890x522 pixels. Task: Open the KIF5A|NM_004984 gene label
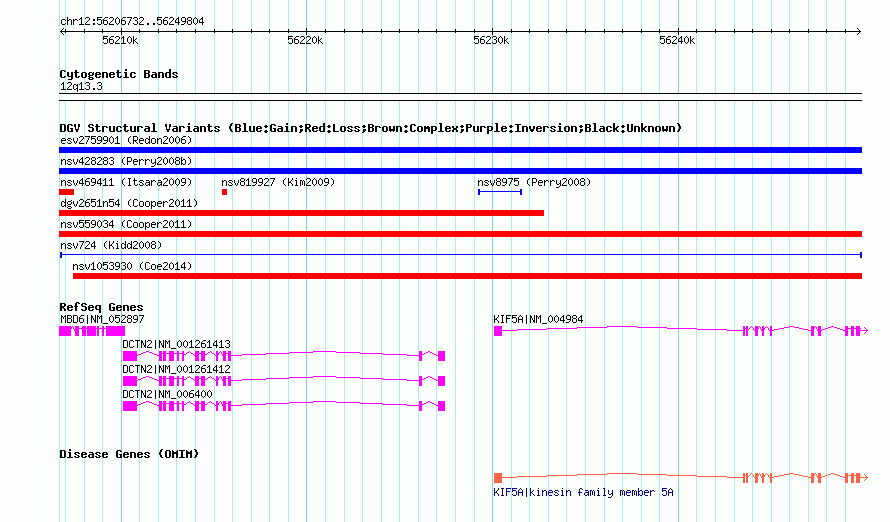(x=538, y=319)
